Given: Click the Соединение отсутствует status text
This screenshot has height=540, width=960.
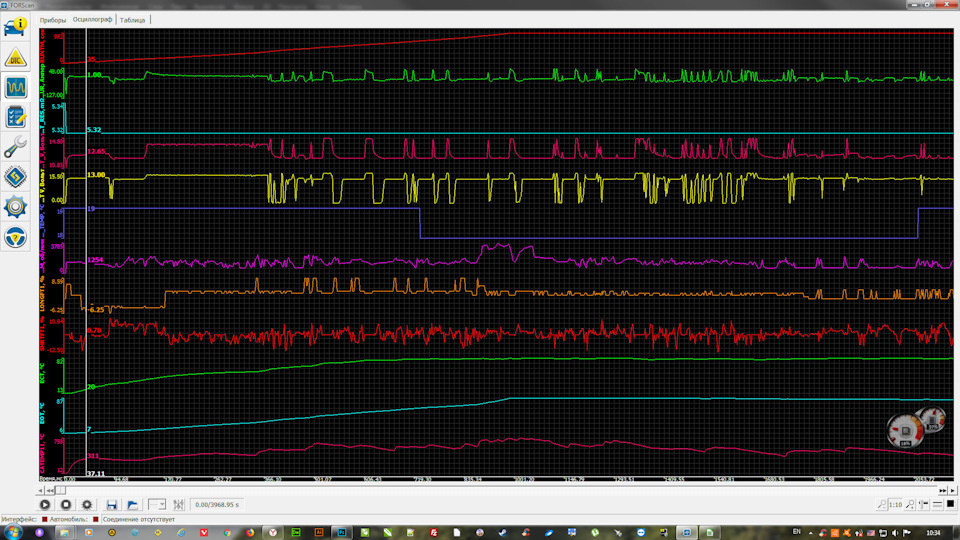Looking at the screenshot, I should point(138,519).
